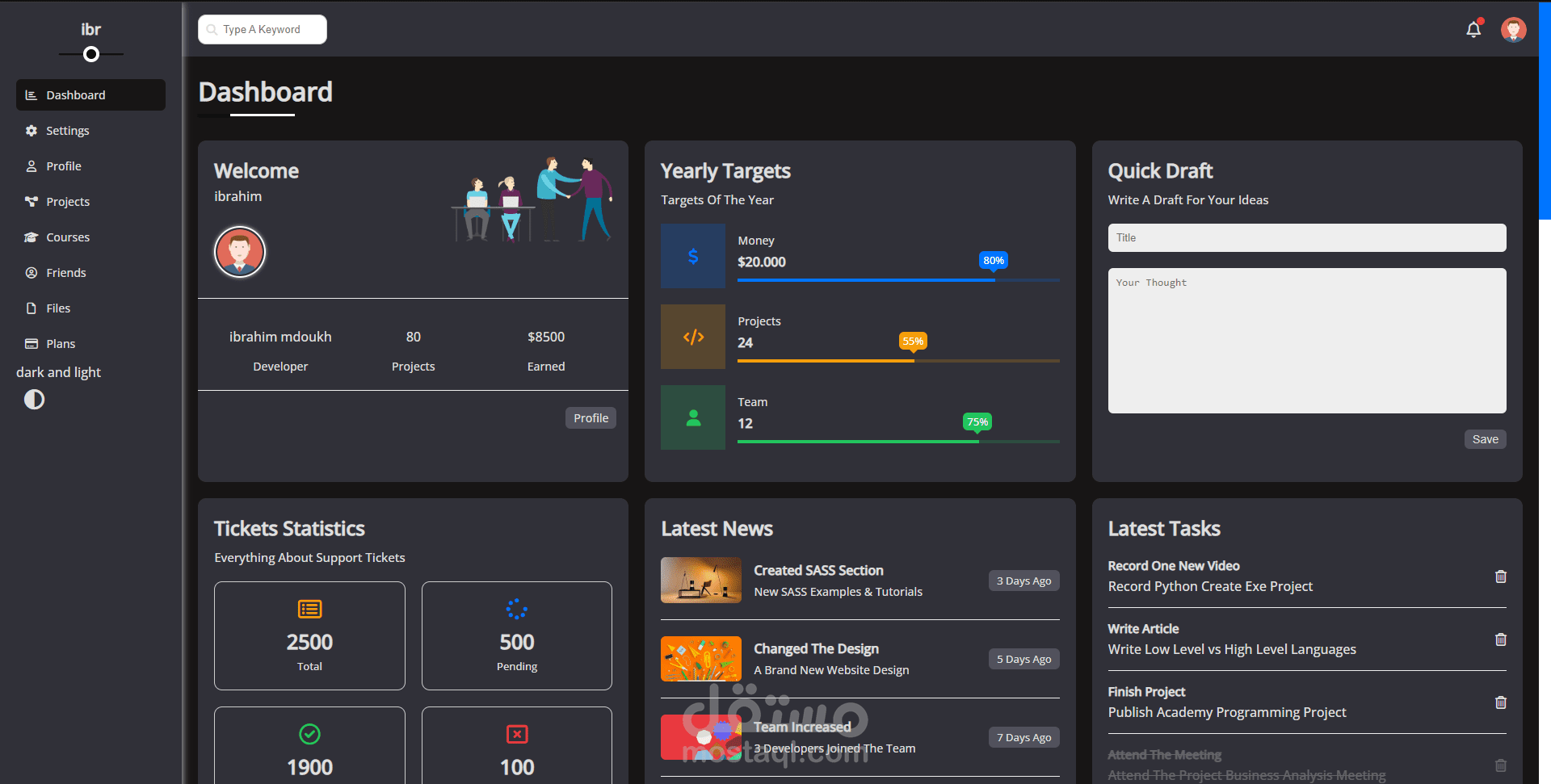Viewport: 1551px width, 784px height.
Task: Click the Profile person icon in sidebar
Action: (x=32, y=166)
